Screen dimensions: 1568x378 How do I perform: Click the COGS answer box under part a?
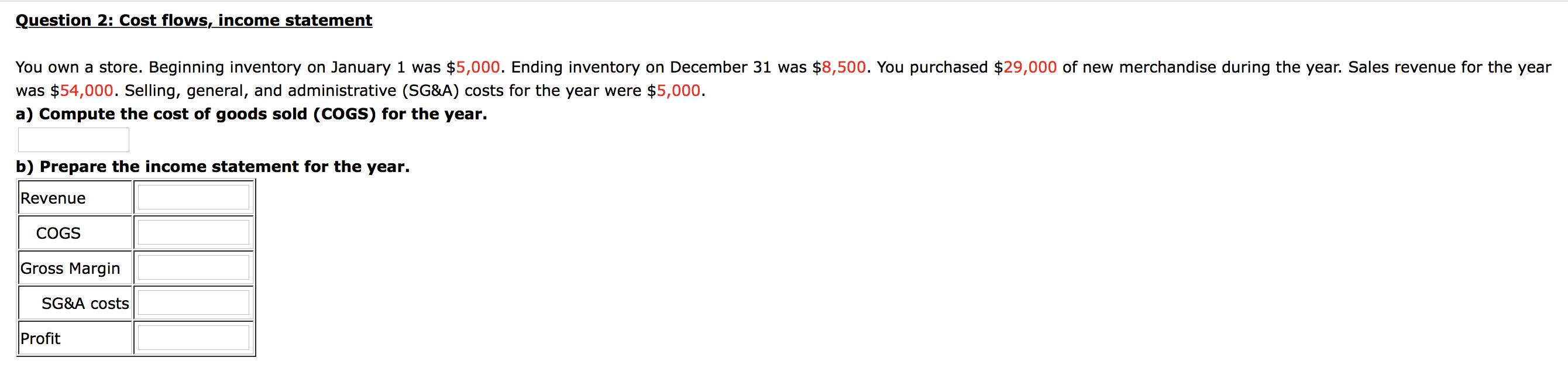pos(73,140)
